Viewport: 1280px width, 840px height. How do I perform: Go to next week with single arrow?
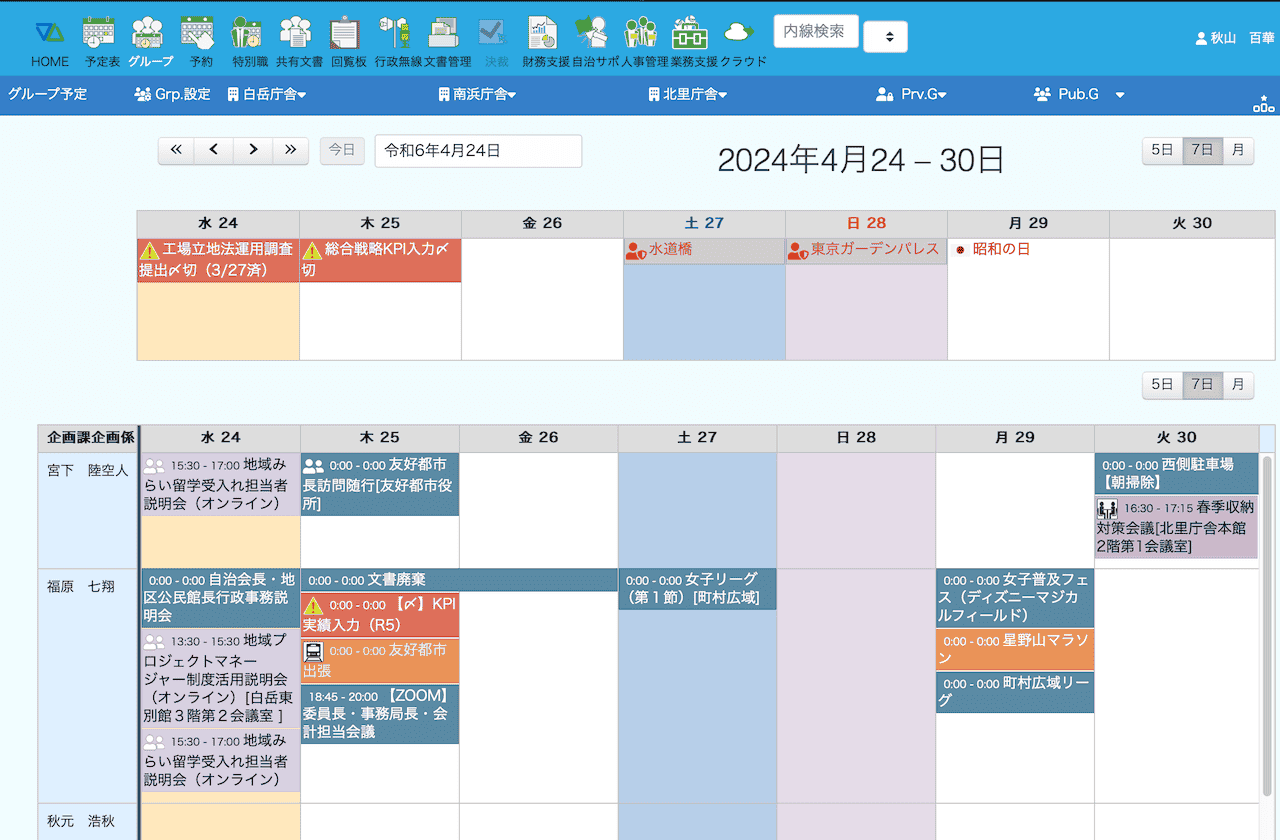253,150
